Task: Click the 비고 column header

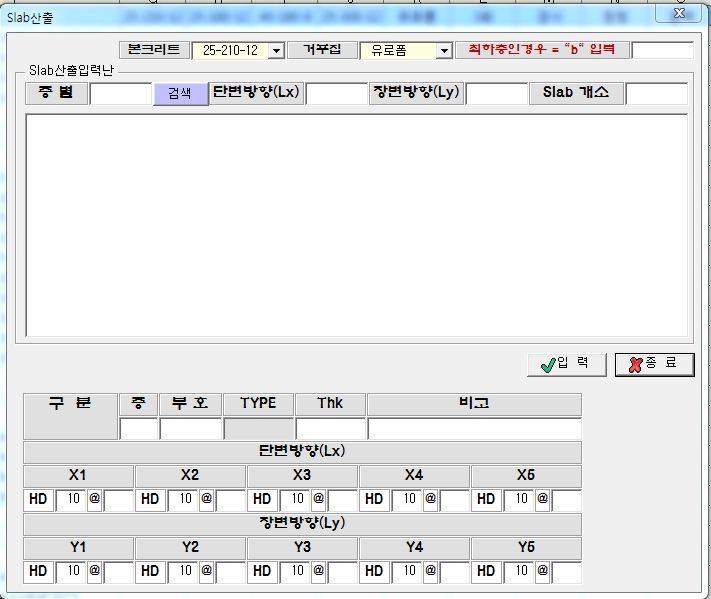Action: pyautogui.click(x=474, y=404)
